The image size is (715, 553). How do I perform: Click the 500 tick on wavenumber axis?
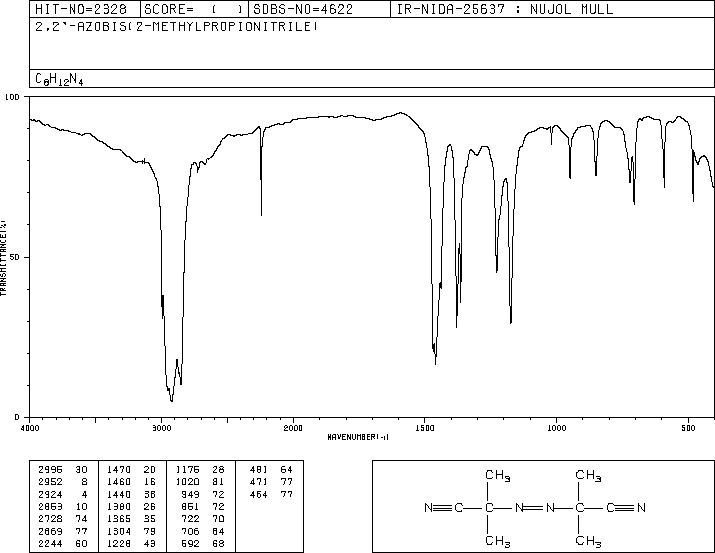[x=688, y=427]
